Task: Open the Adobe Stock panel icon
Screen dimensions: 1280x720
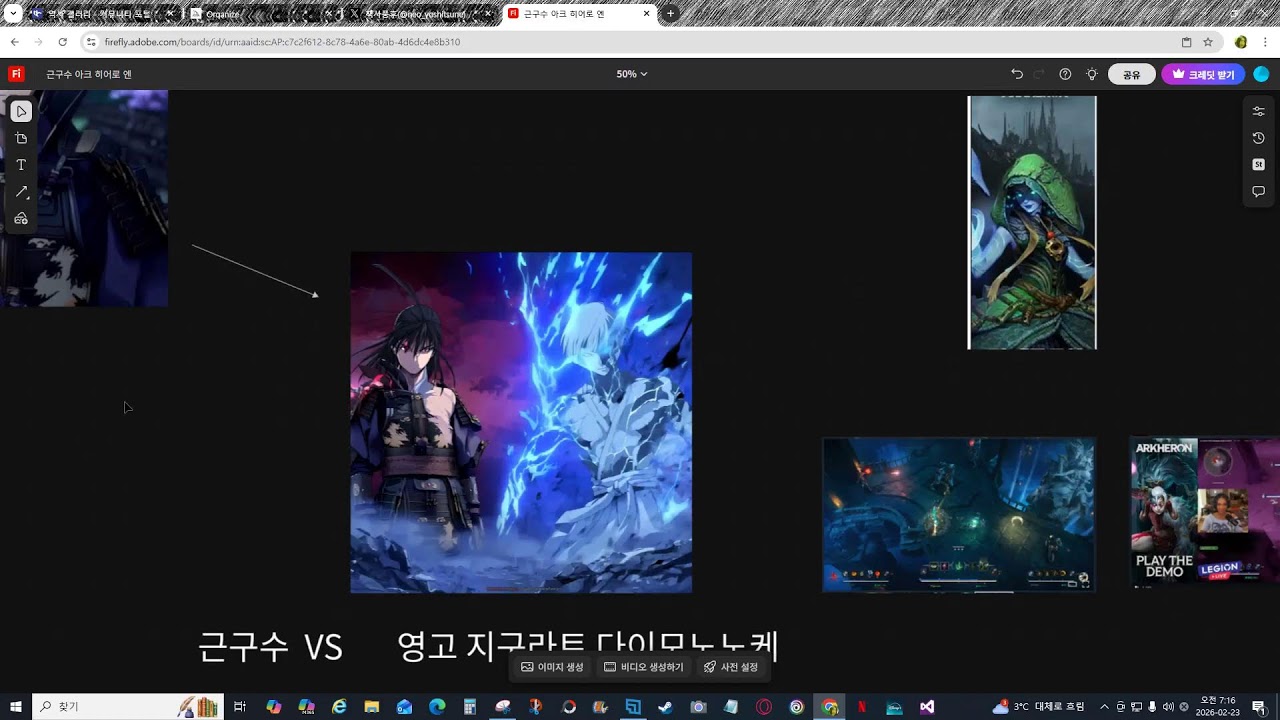Action: [x=1258, y=165]
